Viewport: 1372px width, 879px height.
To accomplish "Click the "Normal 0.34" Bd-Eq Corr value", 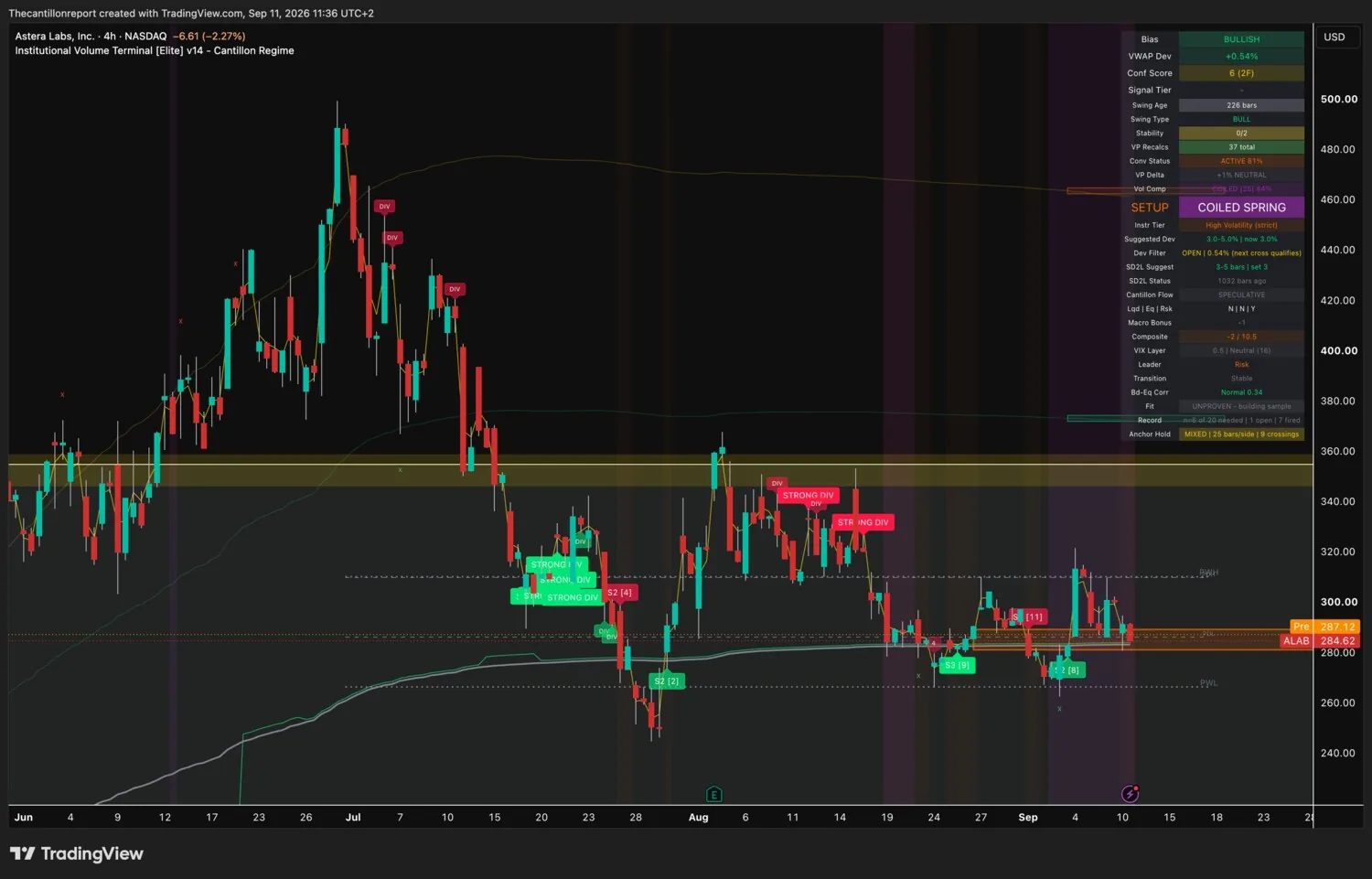I will [1241, 392].
